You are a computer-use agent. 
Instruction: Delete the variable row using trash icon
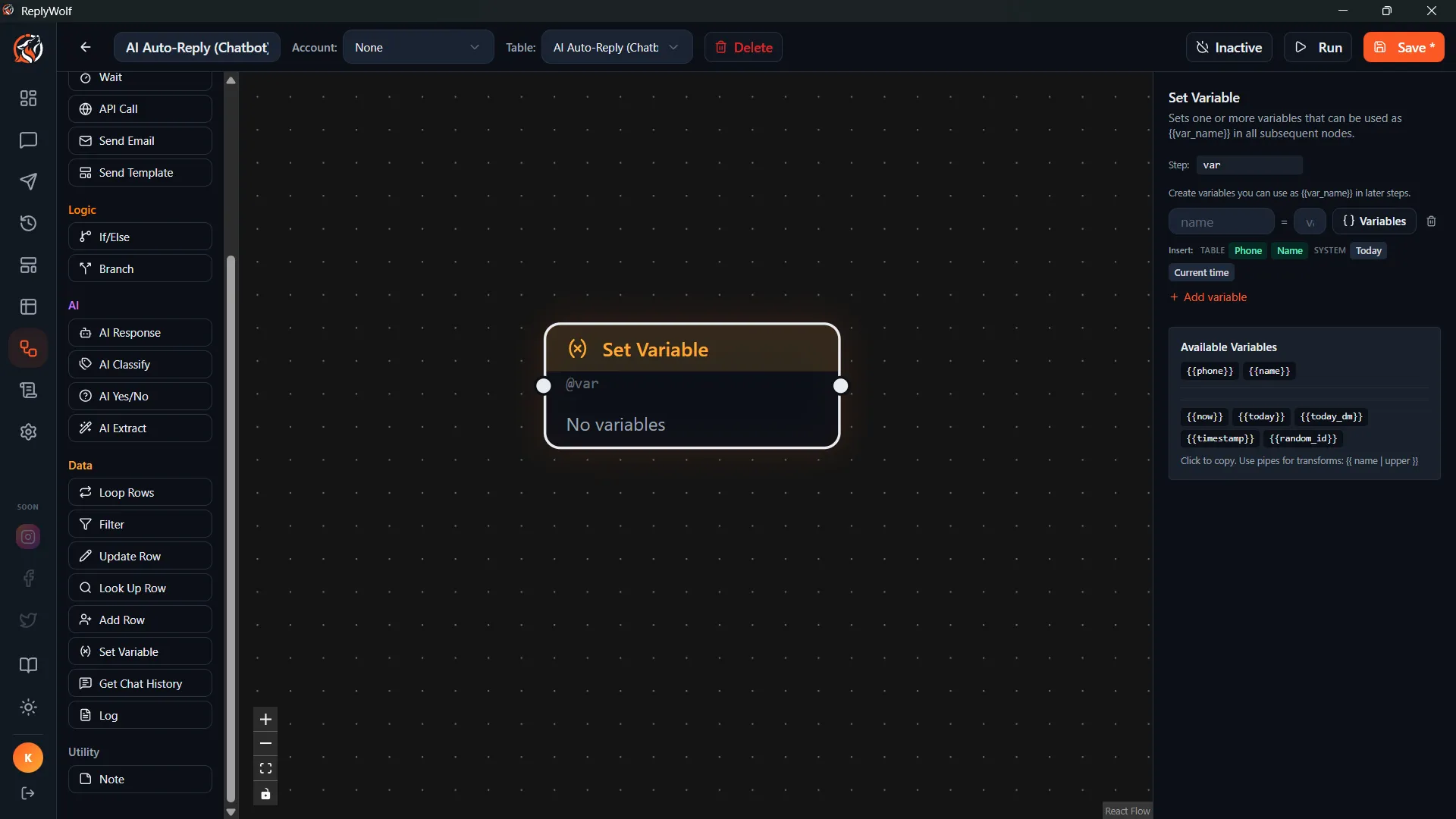(1431, 221)
